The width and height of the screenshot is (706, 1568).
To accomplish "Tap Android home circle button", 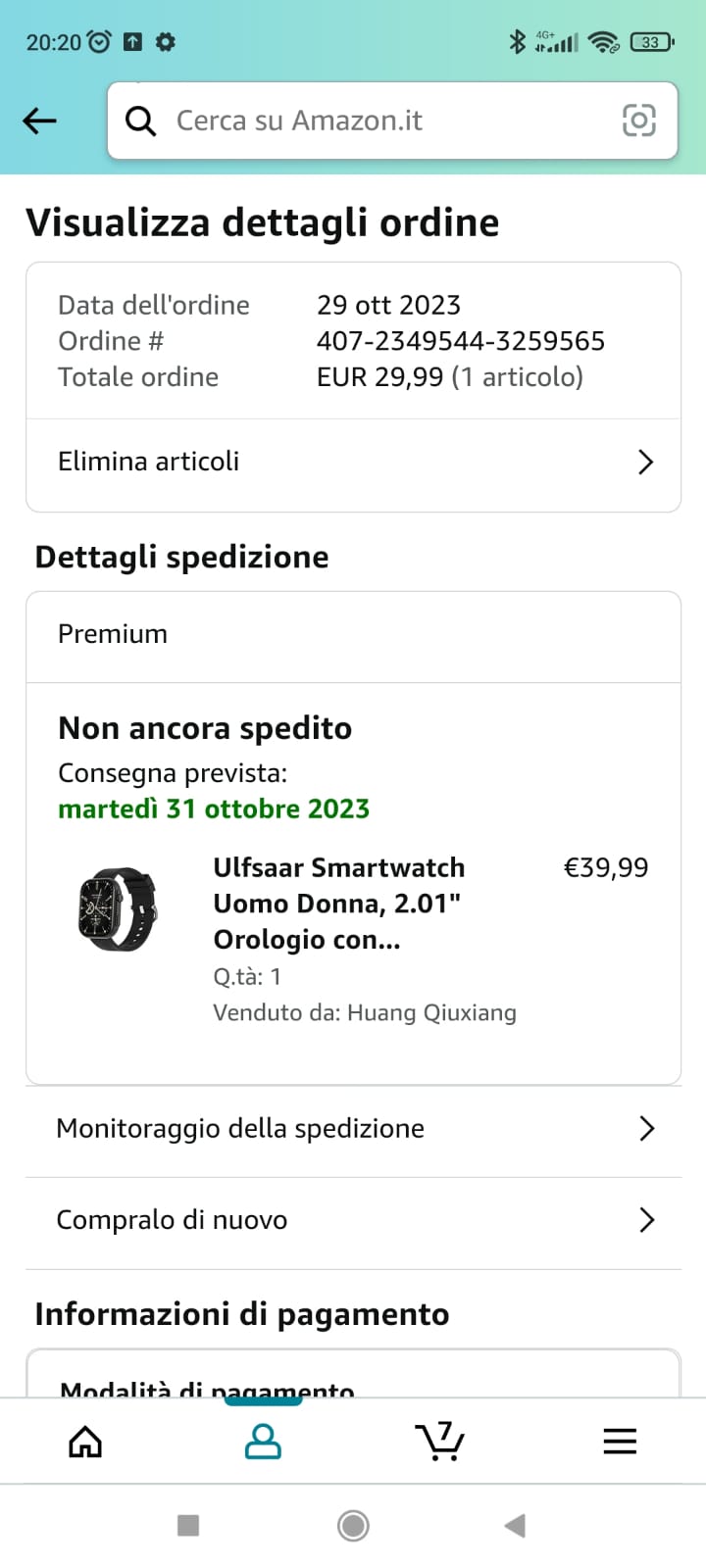I will [x=353, y=1525].
